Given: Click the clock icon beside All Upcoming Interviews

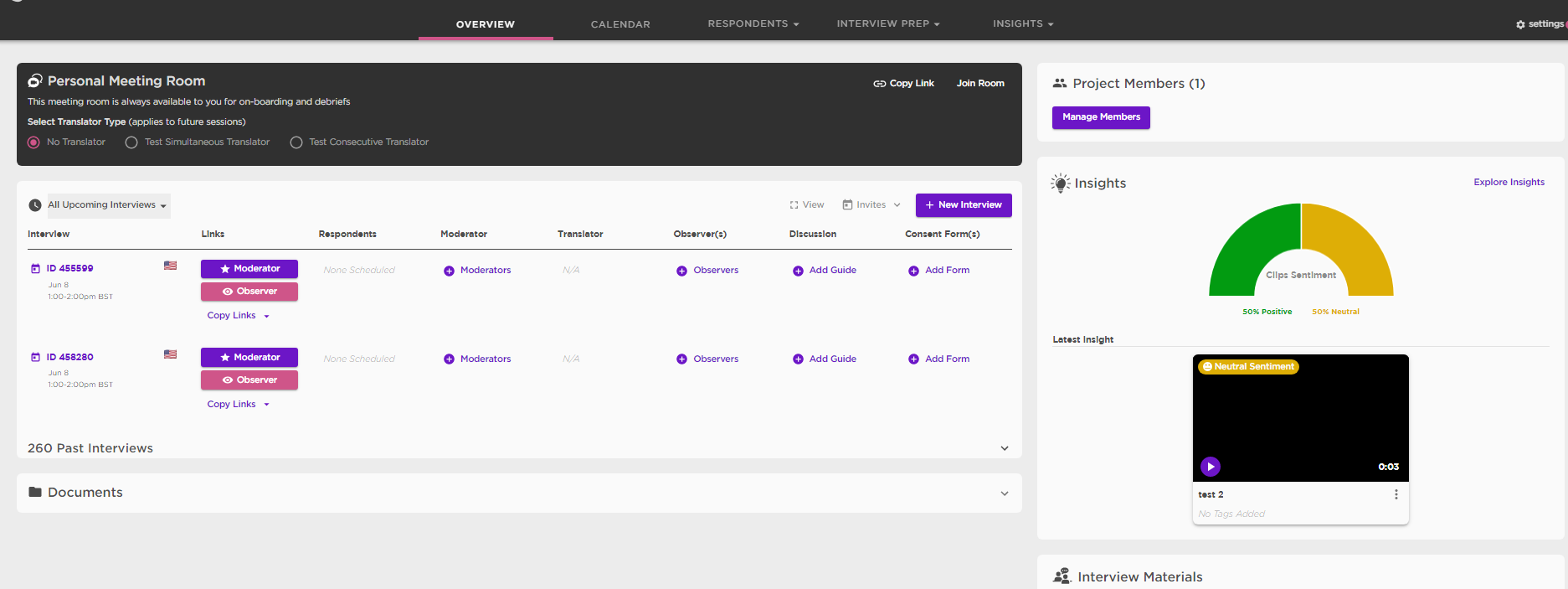Looking at the screenshot, I should (x=35, y=205).
